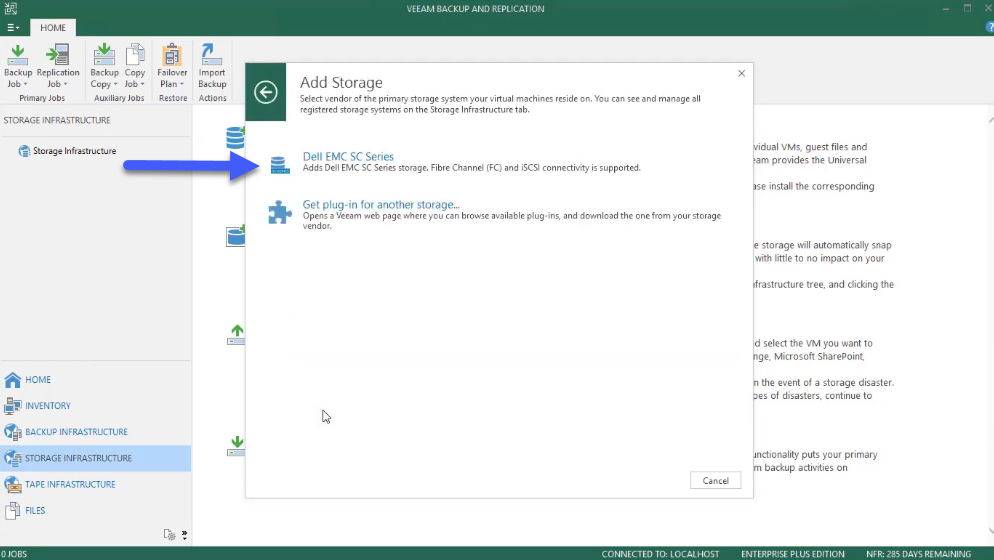The height and width of the screenshot is (560, 994).
Task: Click the 0 JOBS status bar entry
Action: point(14,554)
